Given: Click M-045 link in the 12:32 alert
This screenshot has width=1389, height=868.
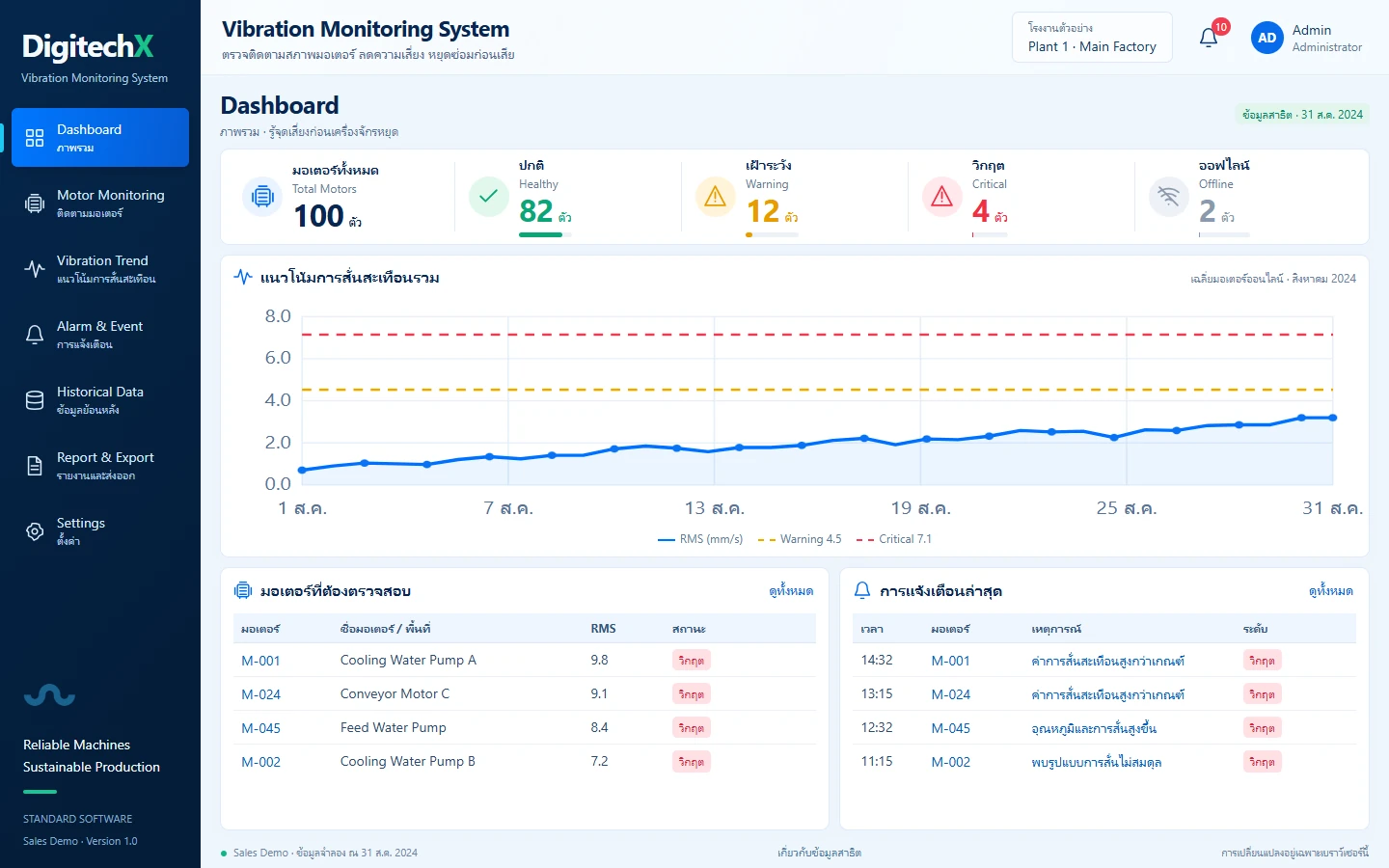Looking at the screenshot, I should tap(950, 728).
